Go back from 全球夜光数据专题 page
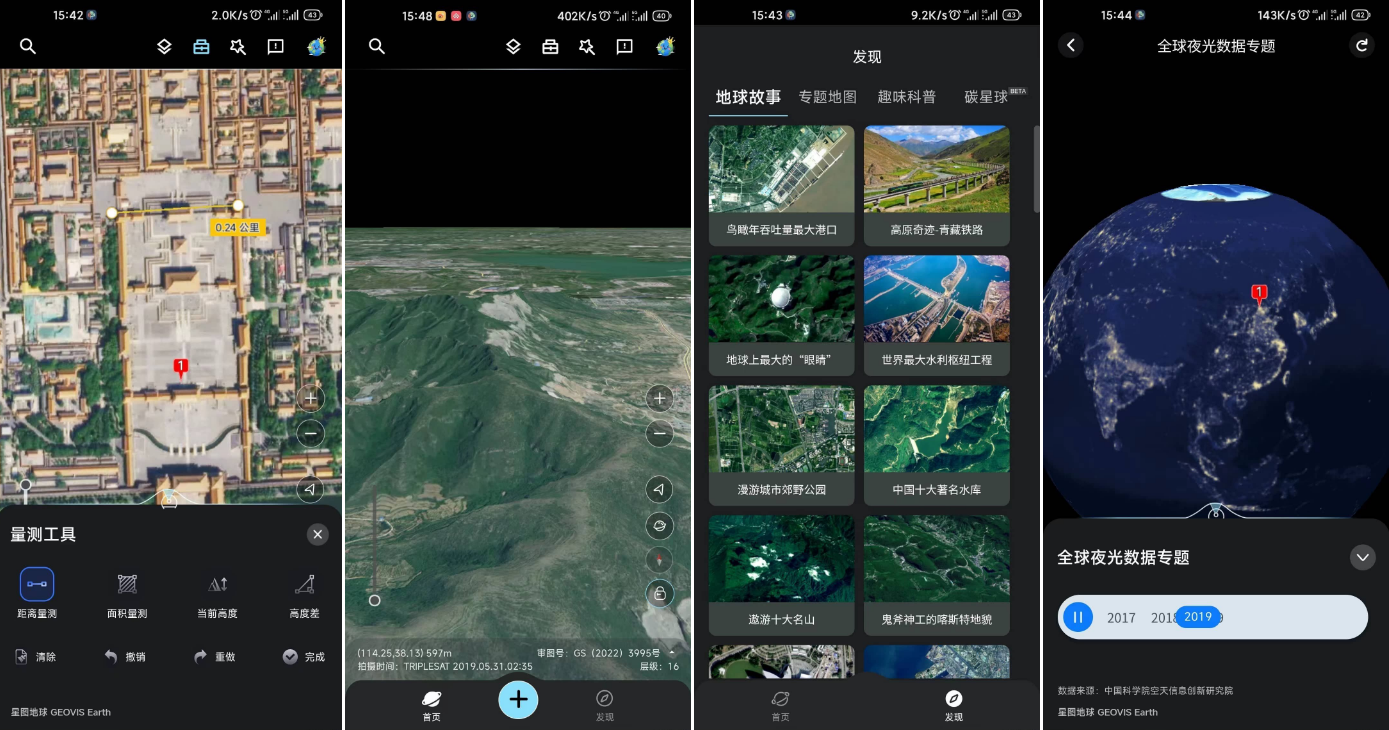1389x730 pixels. (1071, 45)
